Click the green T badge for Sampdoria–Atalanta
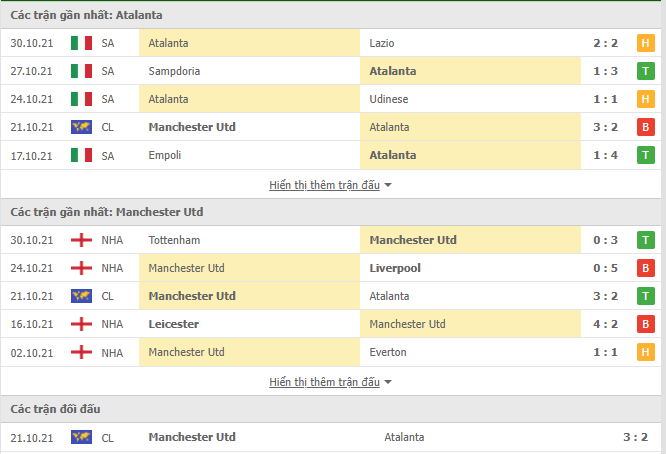 tap(646, 71)
